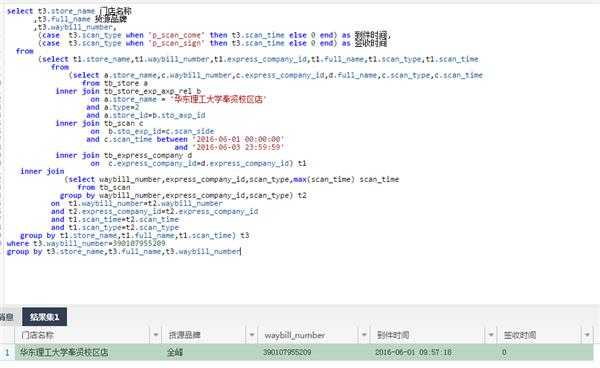600x368 pixels.
Task: Select row number 1 in results
Action: point(7,352)
